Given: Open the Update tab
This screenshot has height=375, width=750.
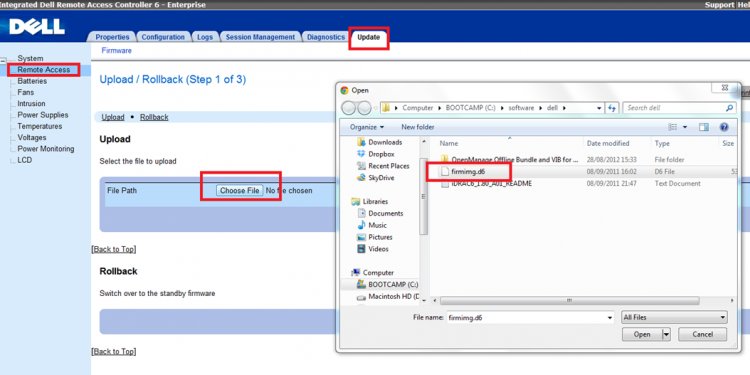Looking at the screenshot, I should point(368,37).
